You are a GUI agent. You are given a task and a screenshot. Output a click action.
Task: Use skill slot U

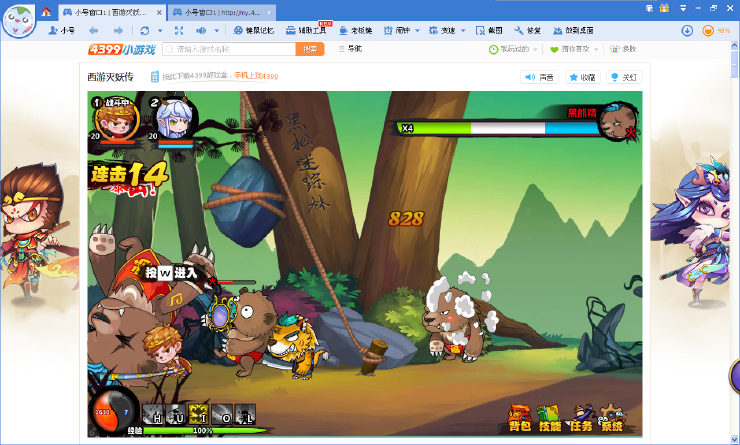click(176, 414)
